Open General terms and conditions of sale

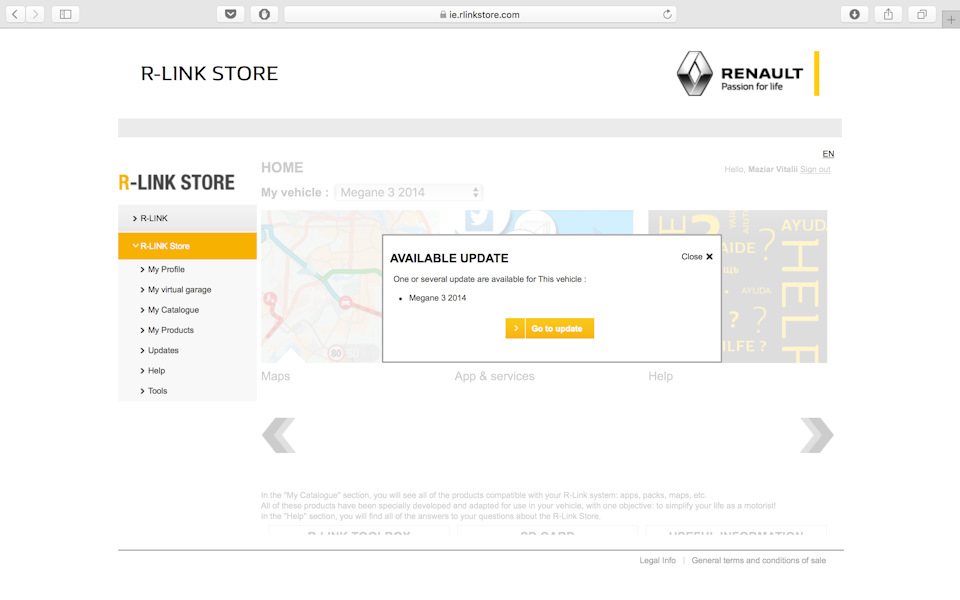click(x=759, y=560)
